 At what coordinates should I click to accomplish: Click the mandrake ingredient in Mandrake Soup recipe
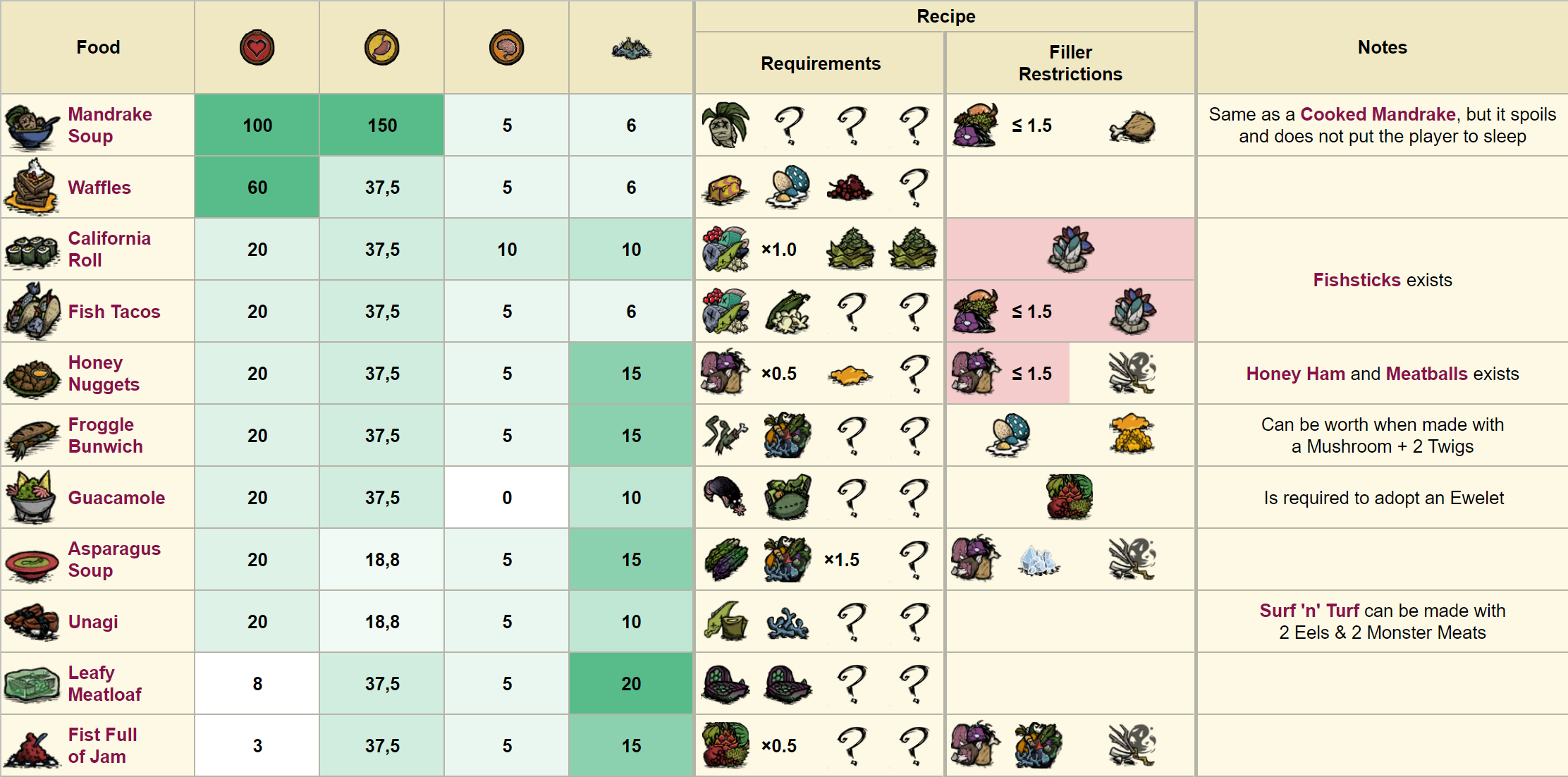[725, 126]
